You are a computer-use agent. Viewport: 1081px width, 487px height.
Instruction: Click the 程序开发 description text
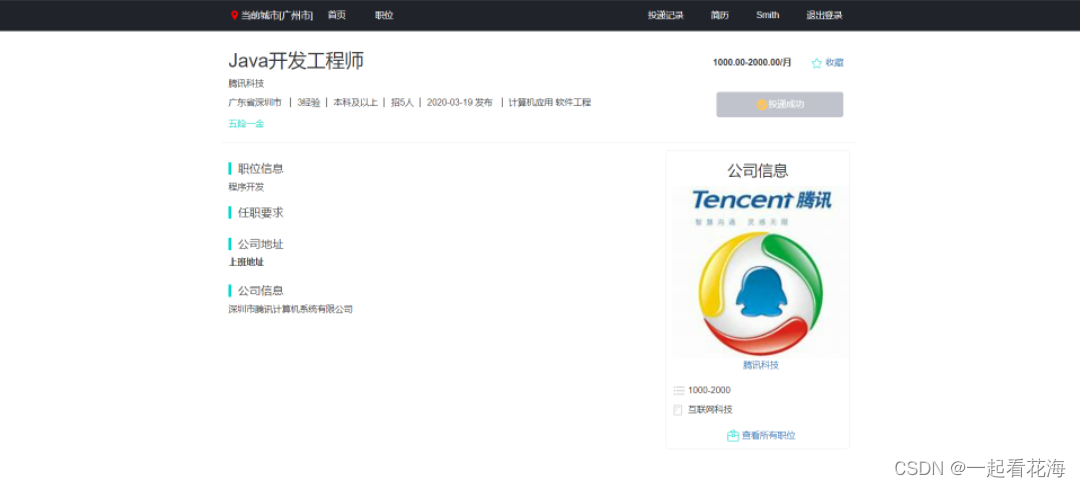246,187
